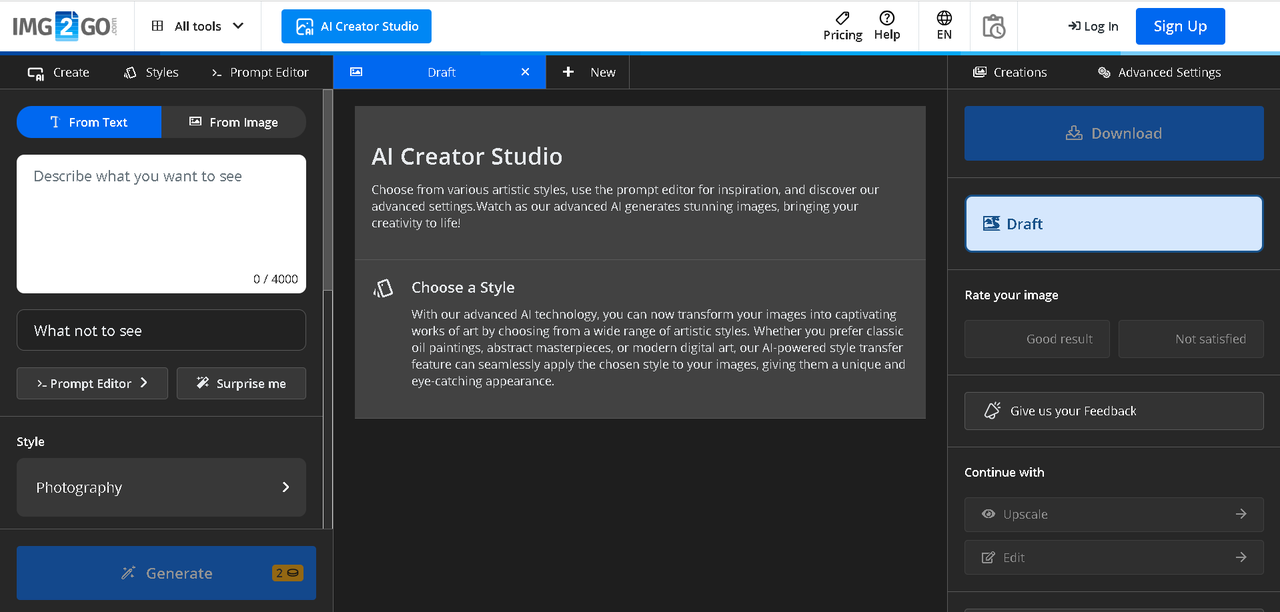Click the Create tab AI icon
Screen dimensions: 1280x612
point(36,73)
